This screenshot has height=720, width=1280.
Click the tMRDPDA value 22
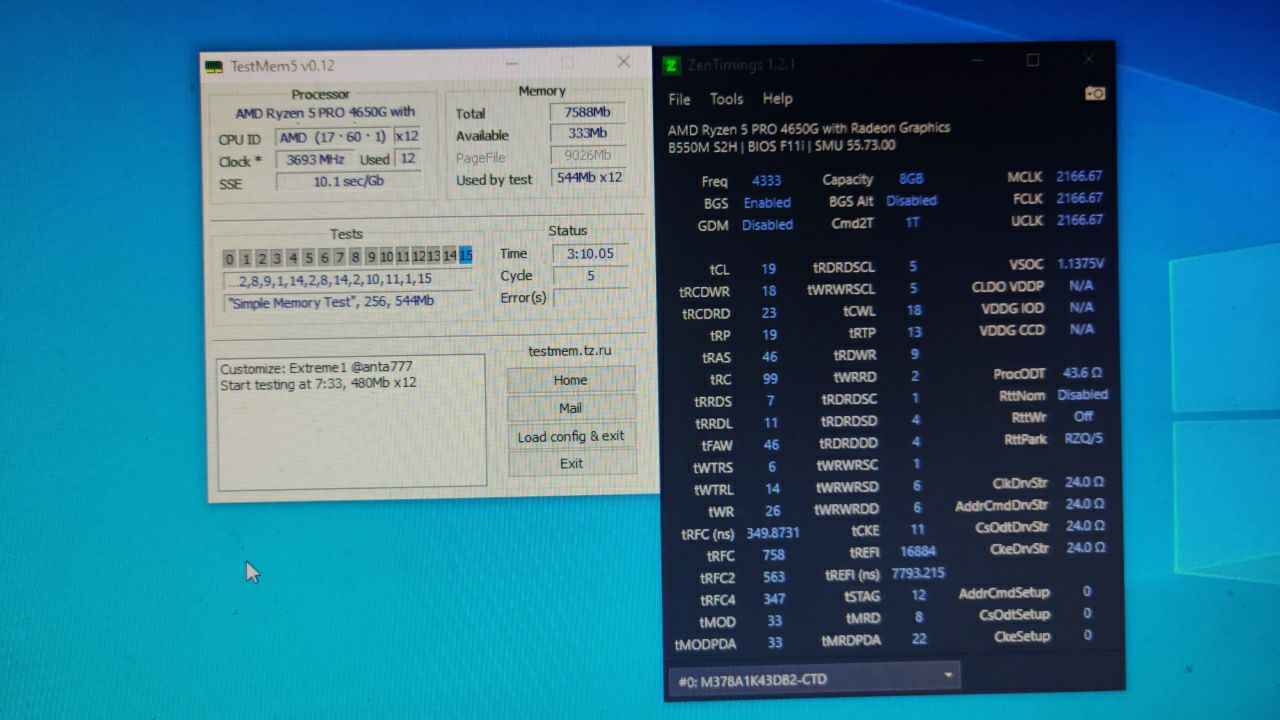[918, 639]
